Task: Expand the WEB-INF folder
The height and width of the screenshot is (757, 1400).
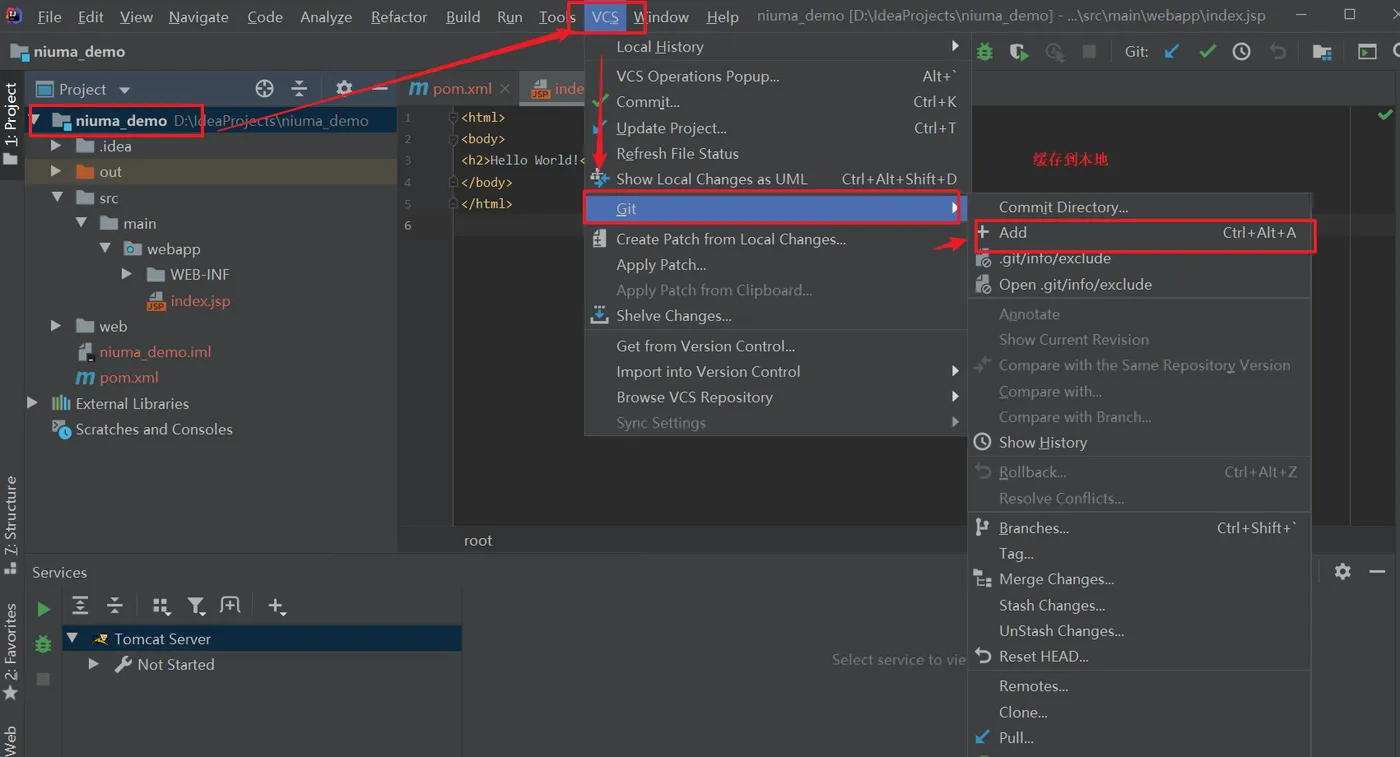Action: coord(127,274)
